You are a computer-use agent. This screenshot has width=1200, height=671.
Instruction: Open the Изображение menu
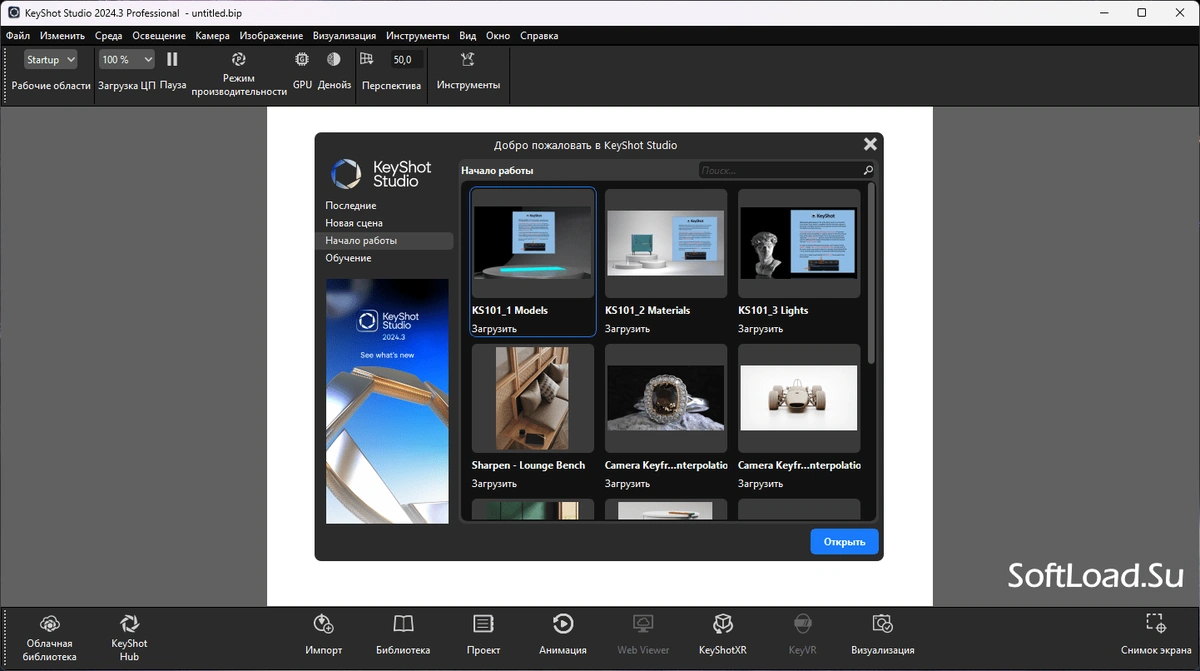click(x=272, y=36)
